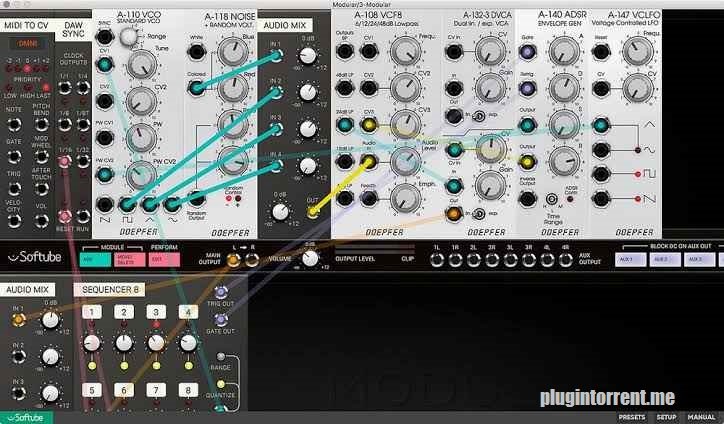Click the Random Output jack on A-118 NOISE
Screen dimensions: 724x424
pyautogui.click(x=197, y=199)
